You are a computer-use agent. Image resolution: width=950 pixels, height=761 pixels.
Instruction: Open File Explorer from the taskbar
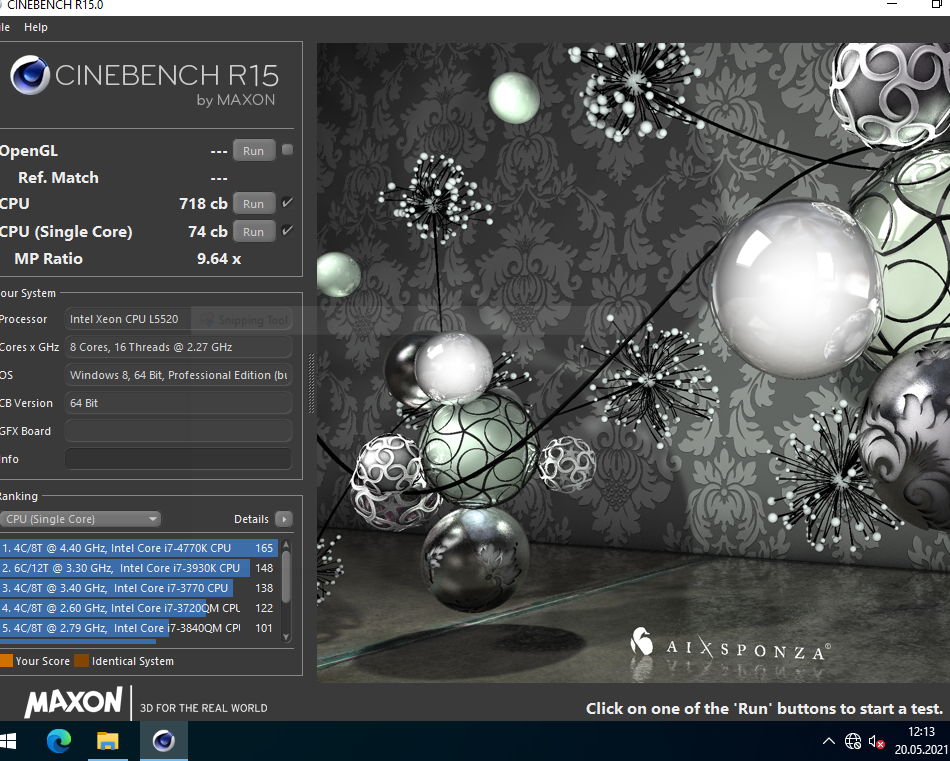pos(107,740)
